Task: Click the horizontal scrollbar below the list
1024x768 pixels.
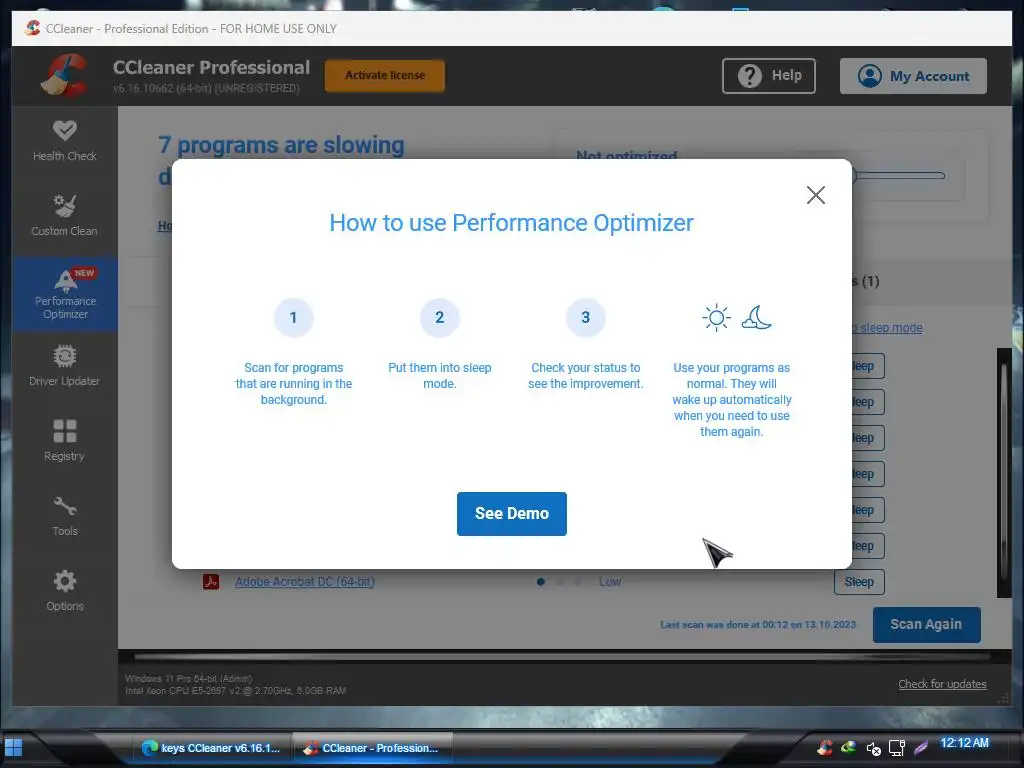Action: point(563,656)
